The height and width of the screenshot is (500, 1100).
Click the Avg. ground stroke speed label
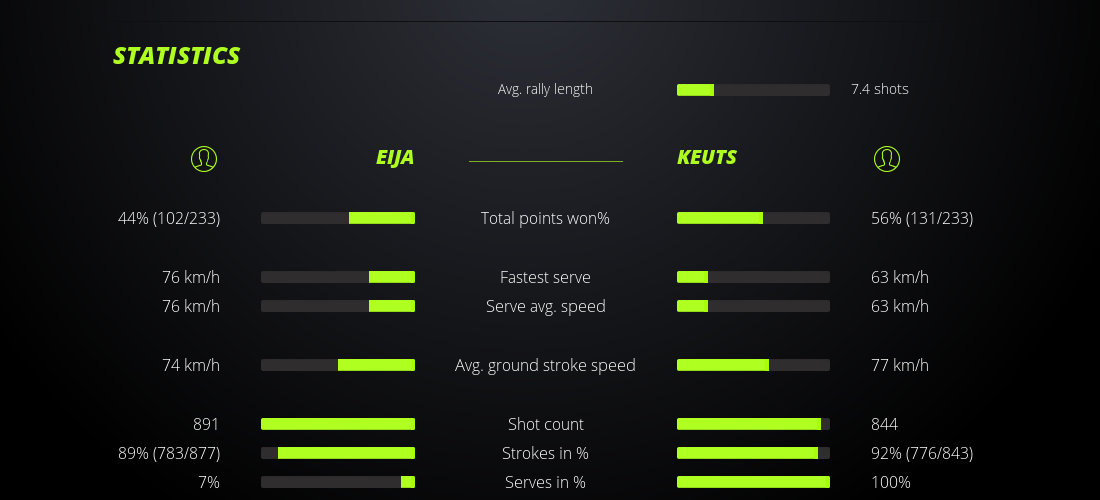[545, 365]
